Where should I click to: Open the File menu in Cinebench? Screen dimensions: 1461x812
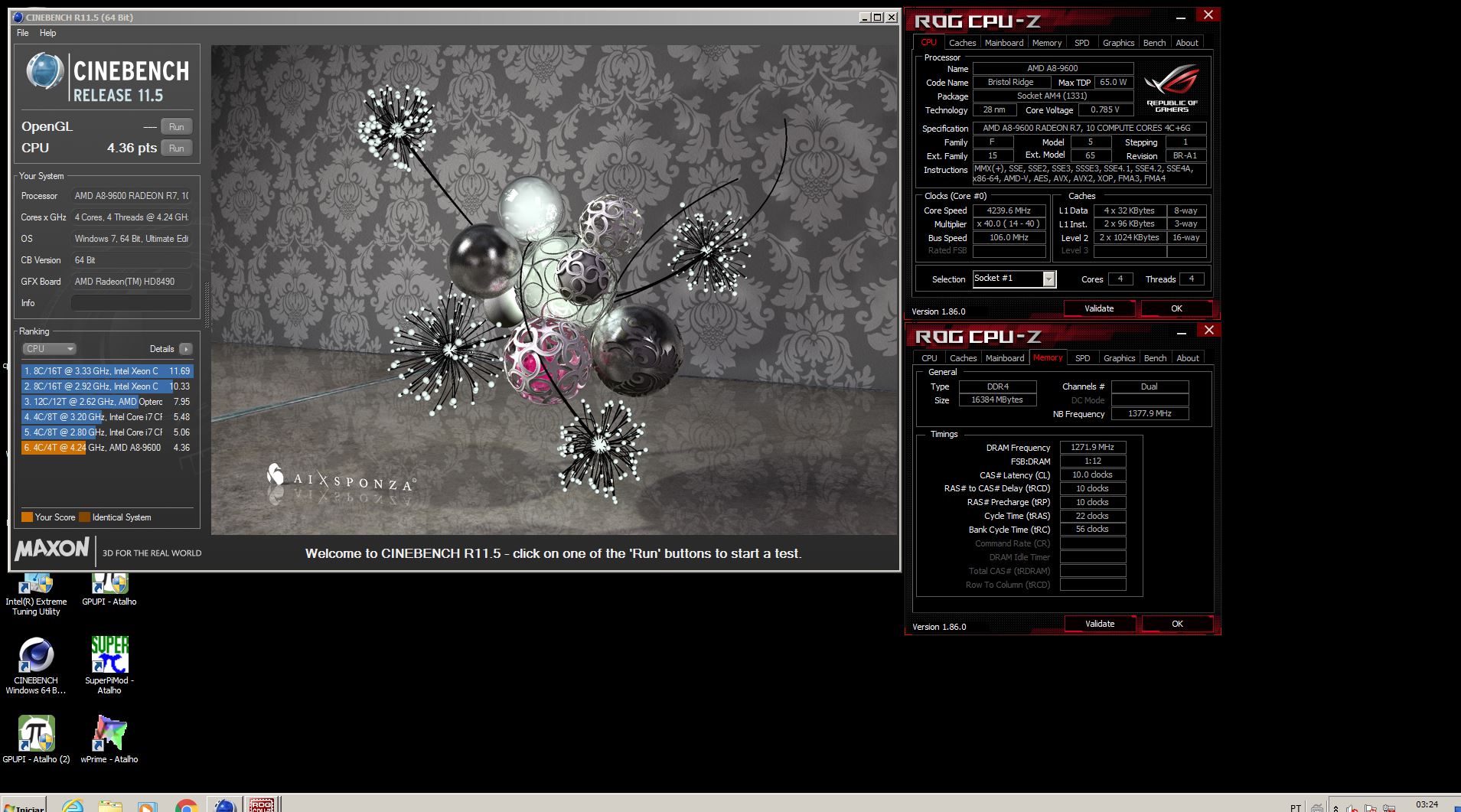23,33
